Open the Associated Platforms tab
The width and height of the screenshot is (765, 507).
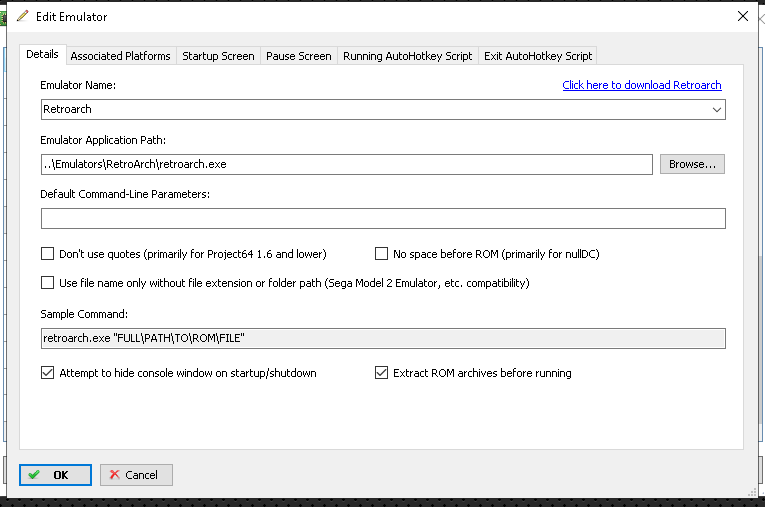121,56
